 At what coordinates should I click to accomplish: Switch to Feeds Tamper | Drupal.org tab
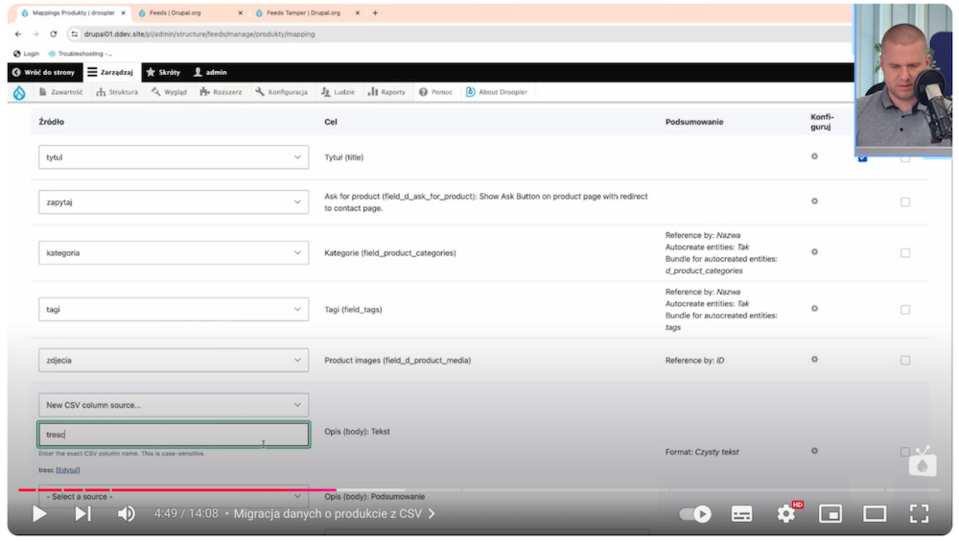pyautogui.click(x=303, y=13)
